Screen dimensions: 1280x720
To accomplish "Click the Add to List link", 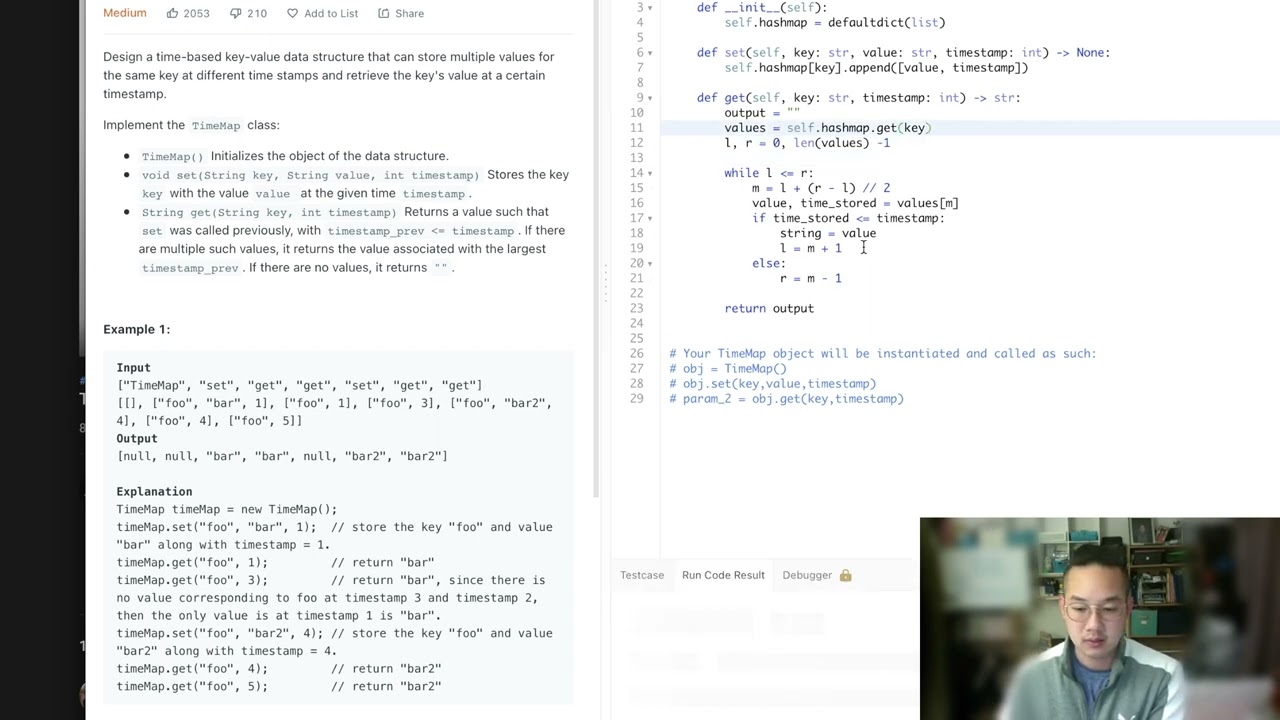I will 331,13.
